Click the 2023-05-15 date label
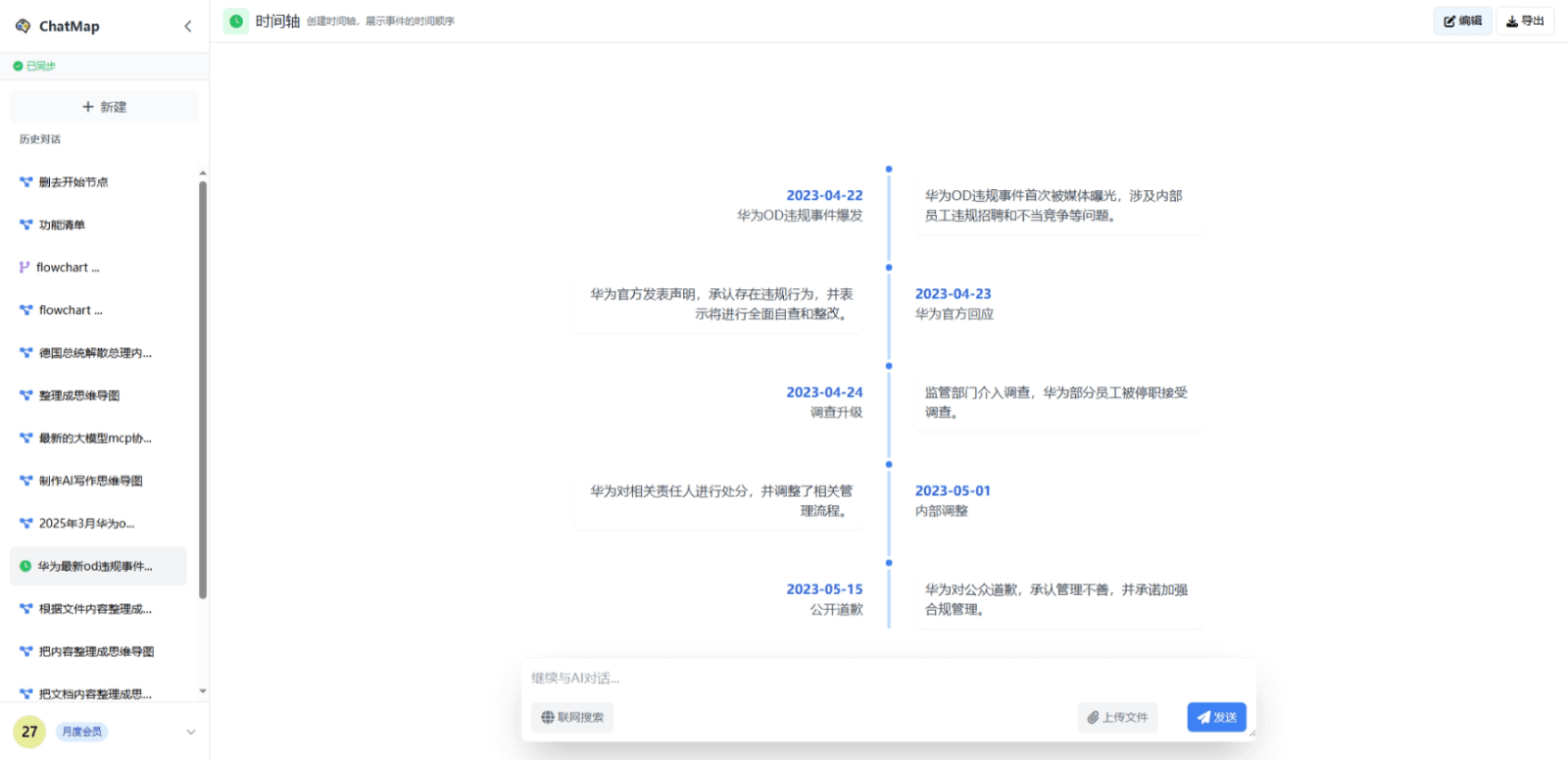 point(824,589)
